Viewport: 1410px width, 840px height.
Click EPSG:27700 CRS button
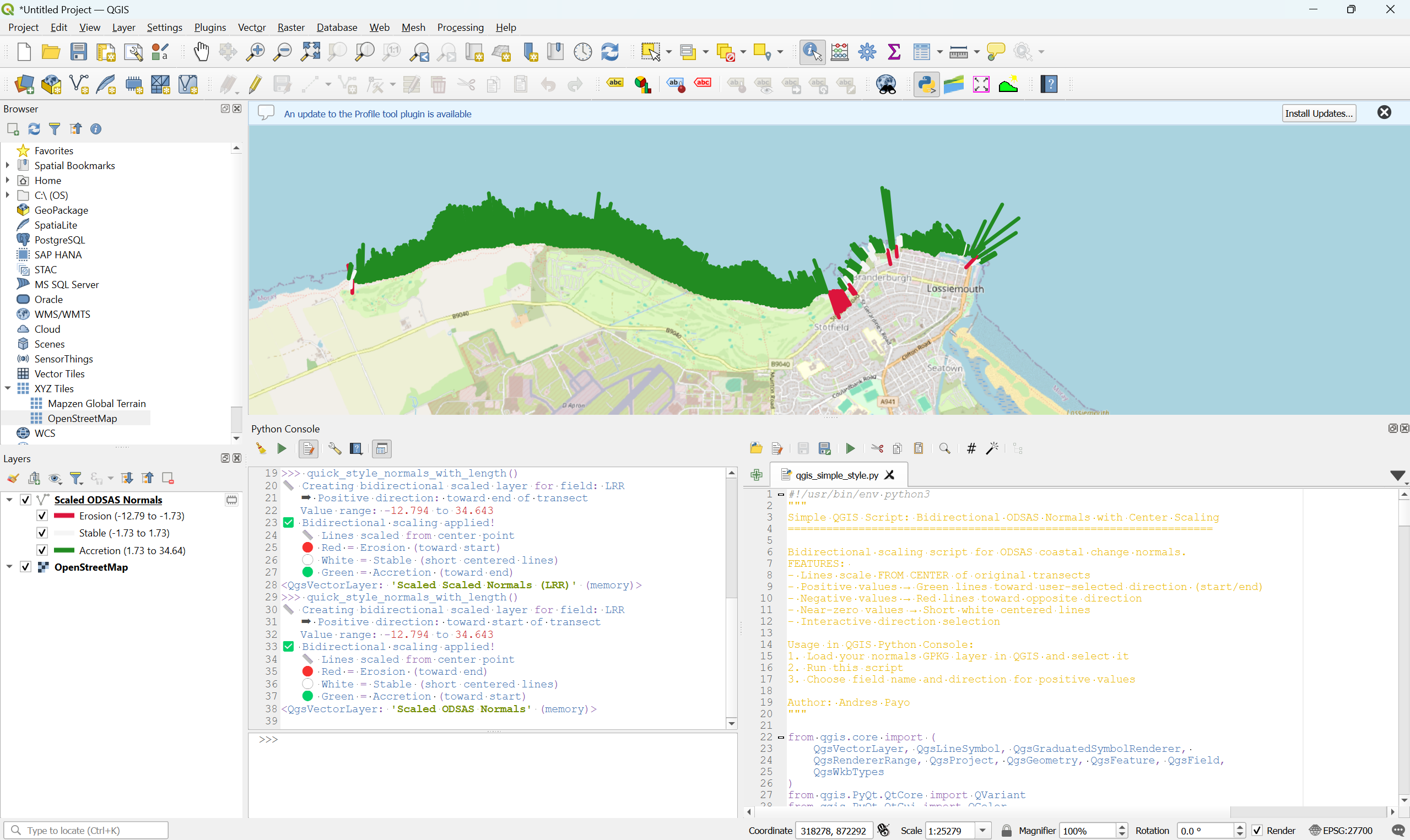(1341, 831)
